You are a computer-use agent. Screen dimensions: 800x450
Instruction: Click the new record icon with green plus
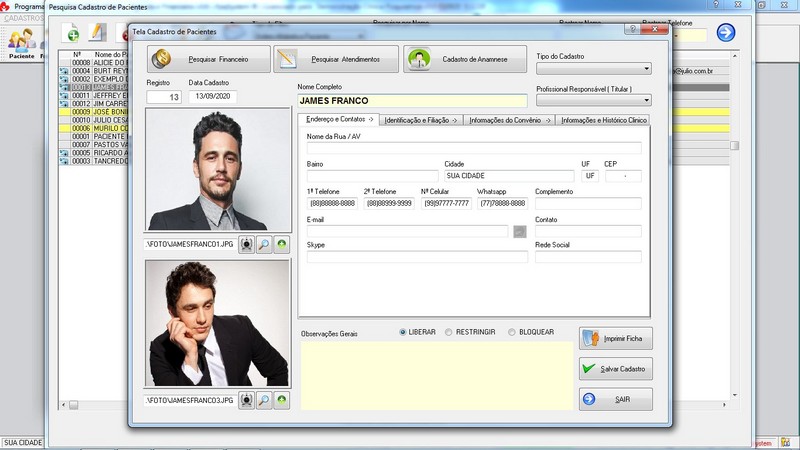tap(72, 35)
